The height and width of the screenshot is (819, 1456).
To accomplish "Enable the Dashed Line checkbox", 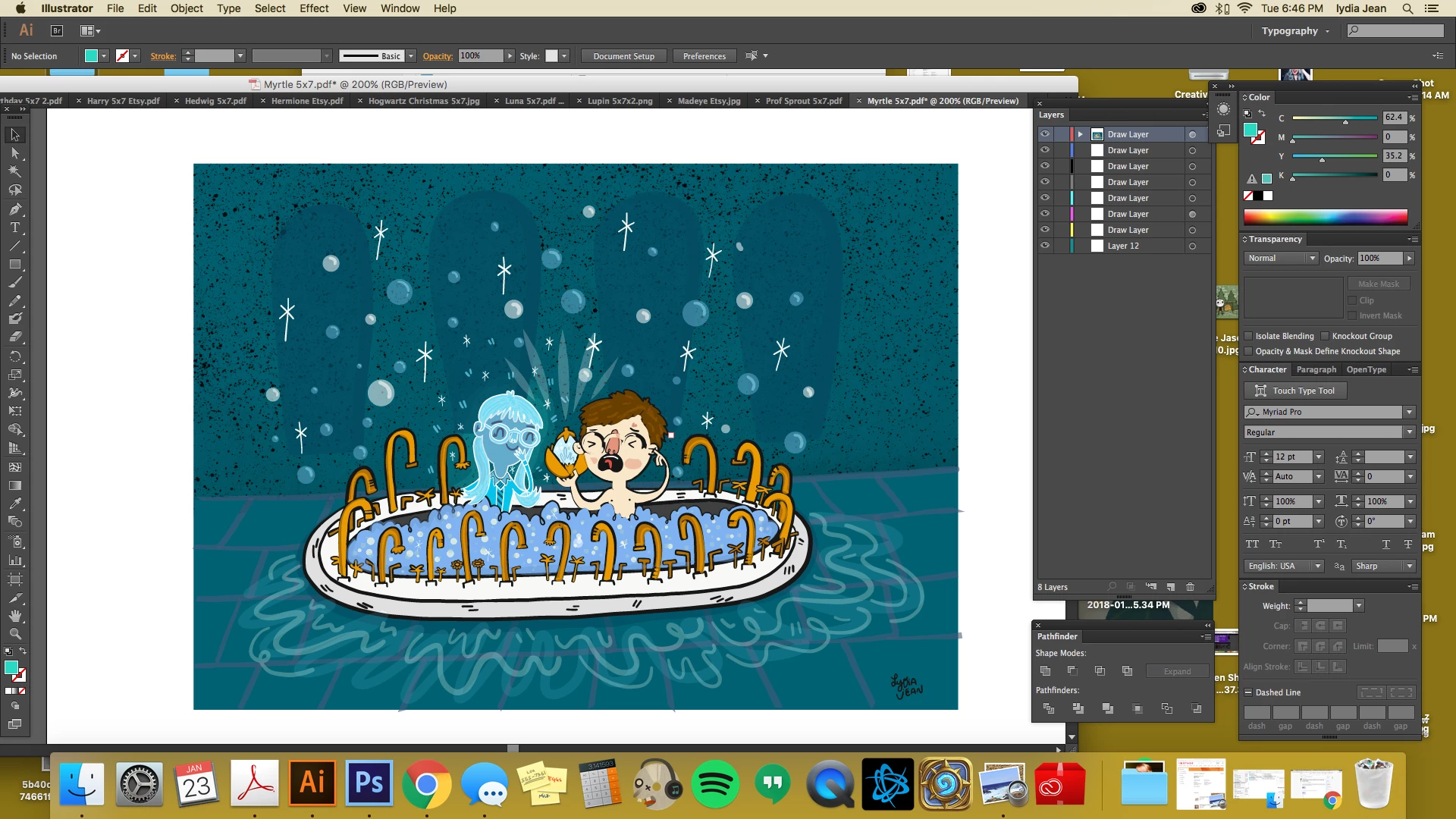I will [1248, 692].
